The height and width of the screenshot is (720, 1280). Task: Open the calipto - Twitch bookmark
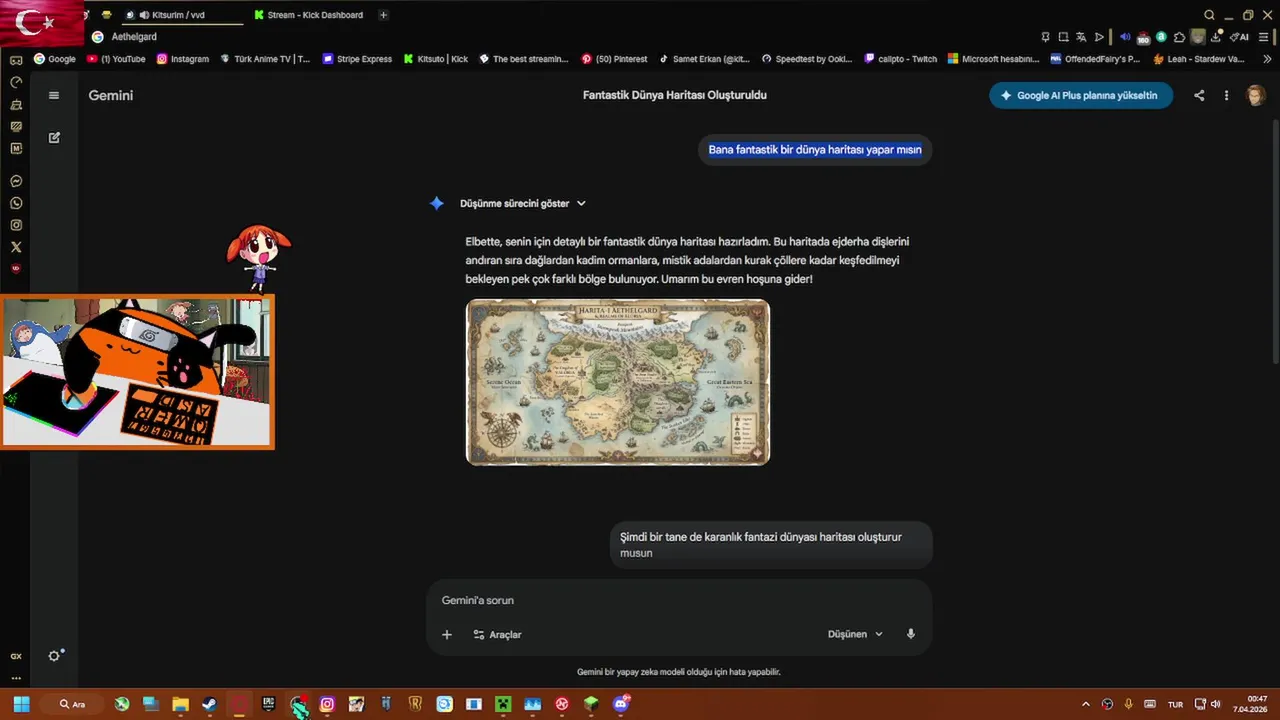pyautogui.click(x=901, y=59)
